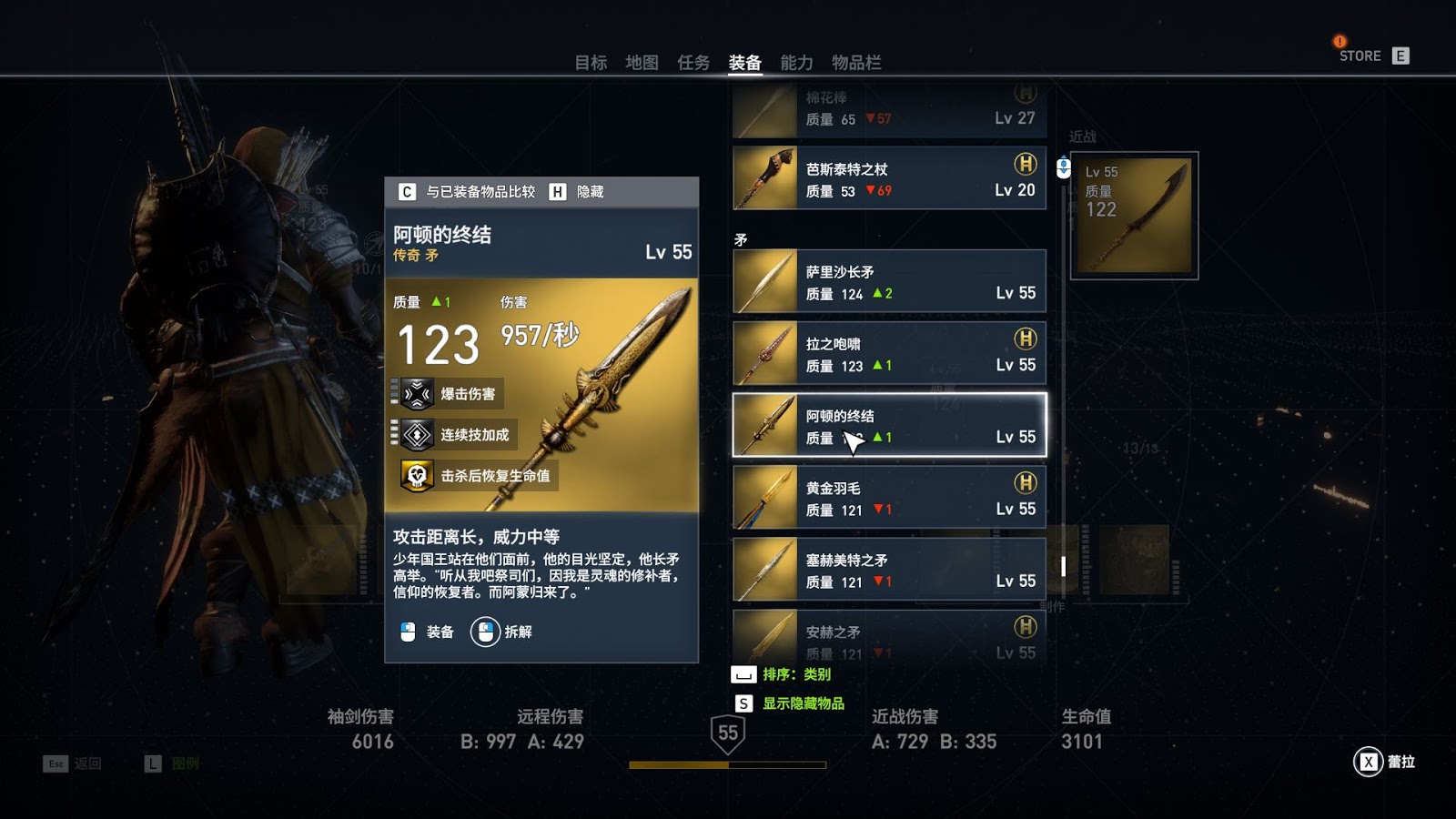The width and height of the screenshot is (1456, 819).
Task: Click the Esc 返回 back button
Action: [72, 763]
